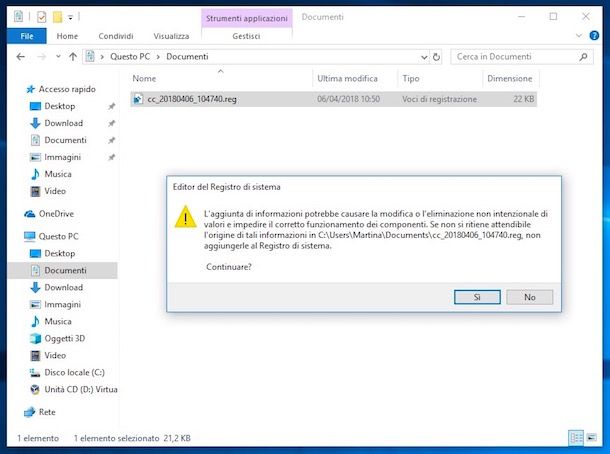This screenshot has height=454, width=610.
Task: Switch to details view in status bar
Action: pyautogui.click(x=576, y=438)
